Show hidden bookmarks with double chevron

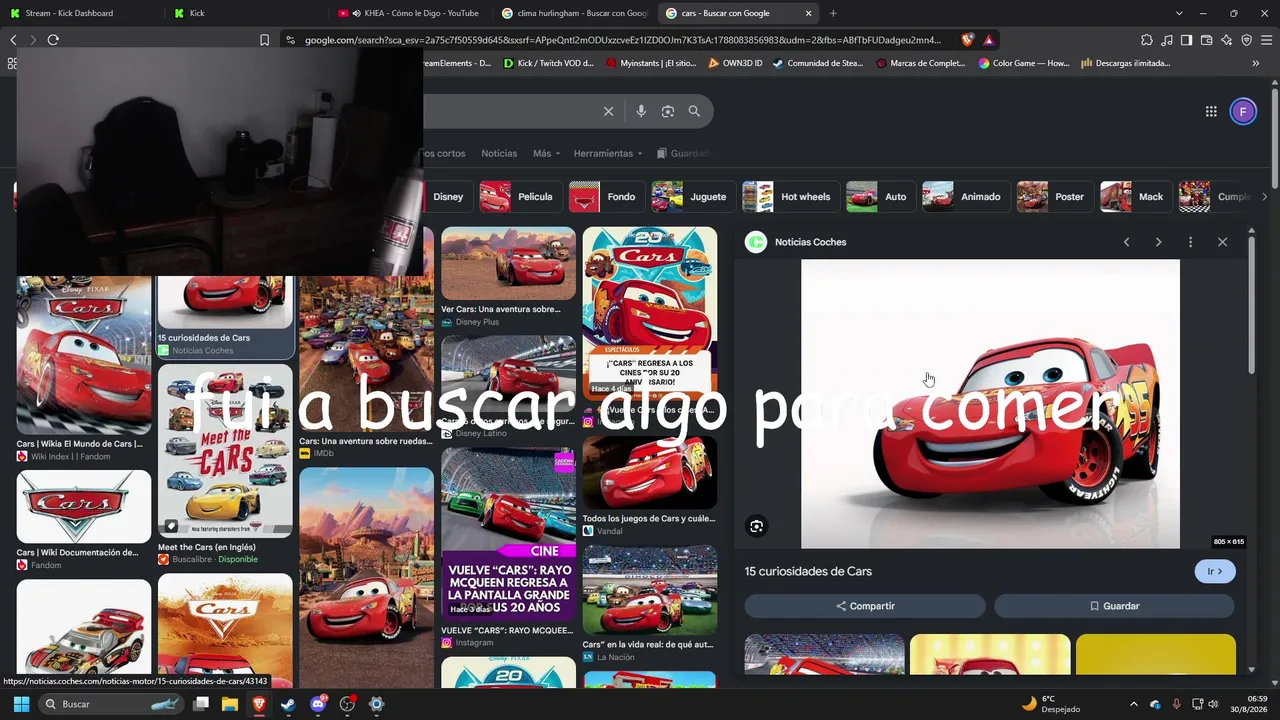point(1255,63)
